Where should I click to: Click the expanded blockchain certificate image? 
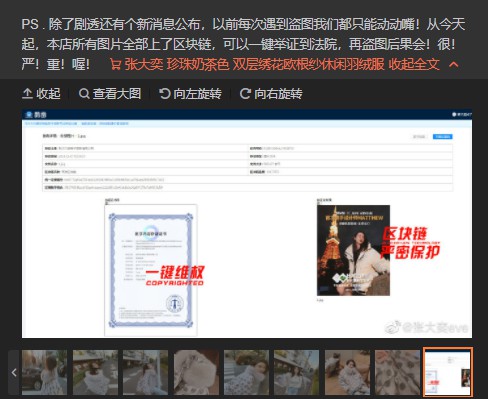[247, 223]
